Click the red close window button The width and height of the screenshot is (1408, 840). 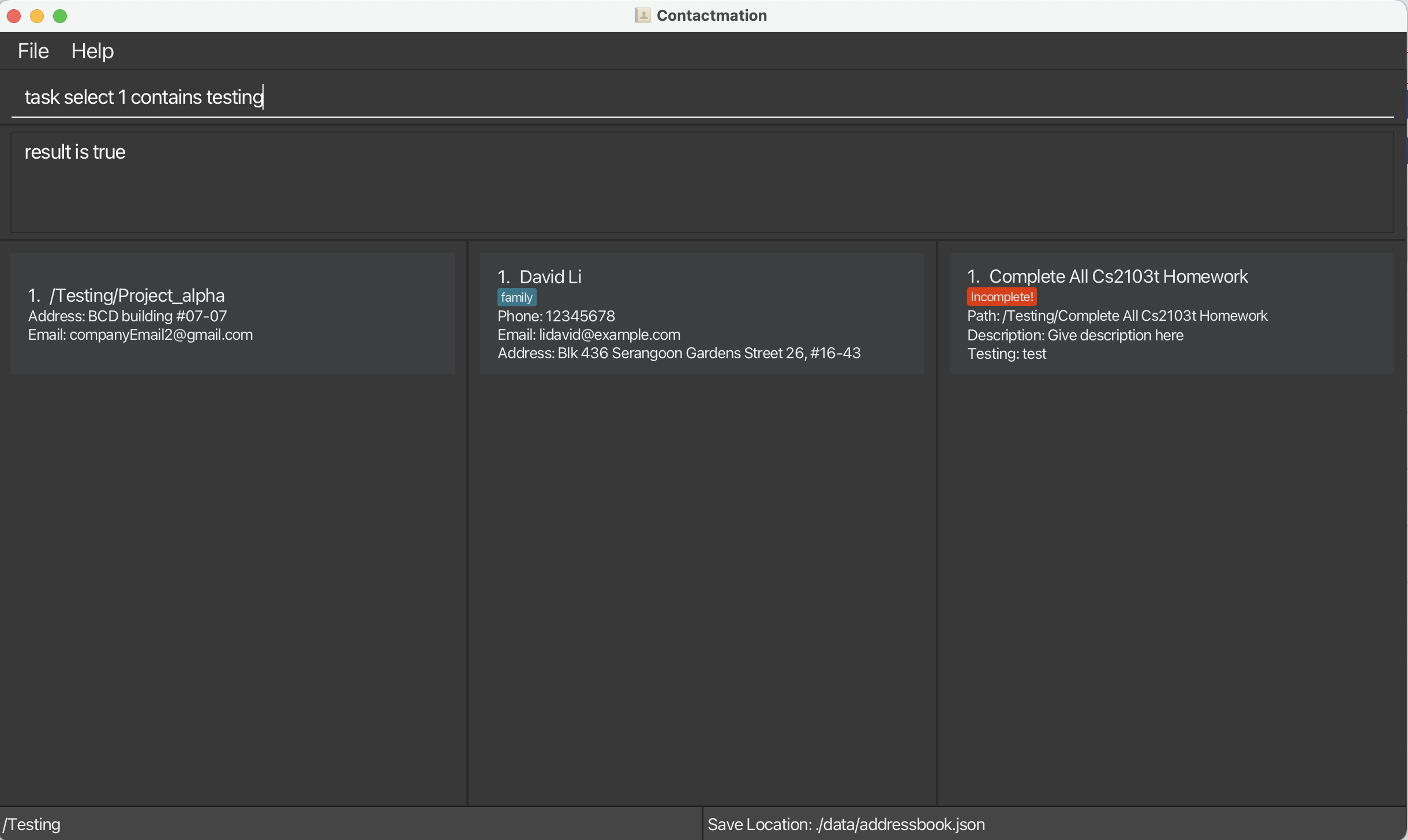(14, 16)
